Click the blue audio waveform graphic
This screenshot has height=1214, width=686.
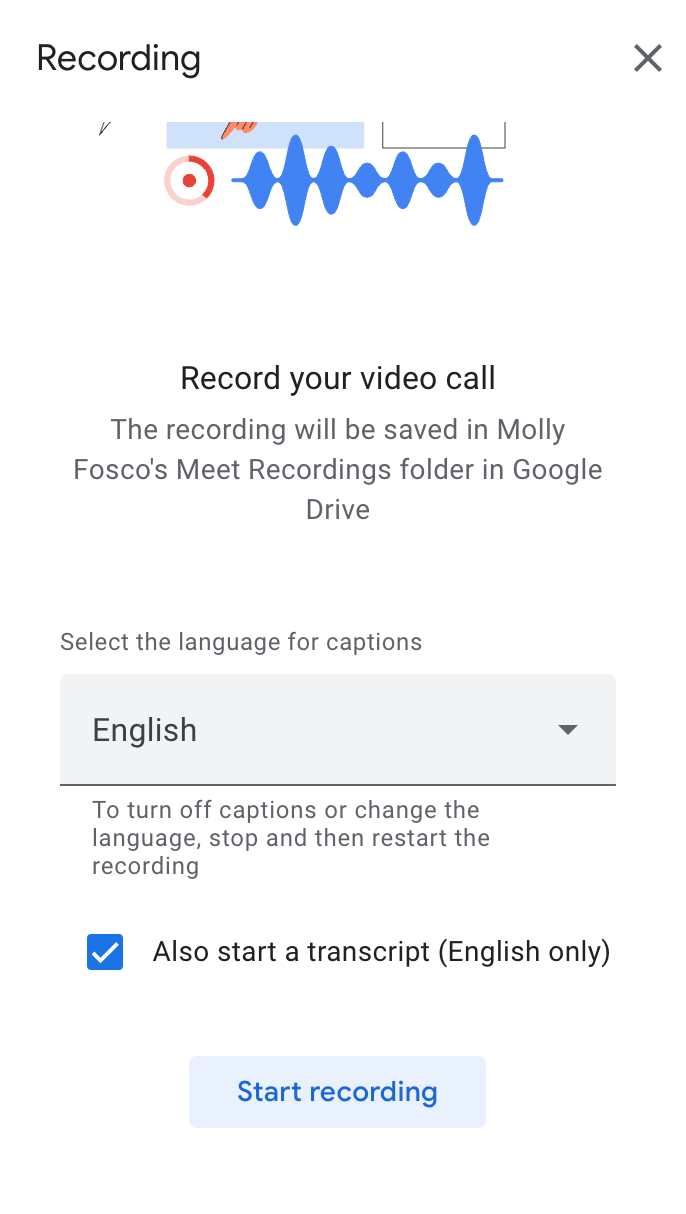(x=366, y=180)
